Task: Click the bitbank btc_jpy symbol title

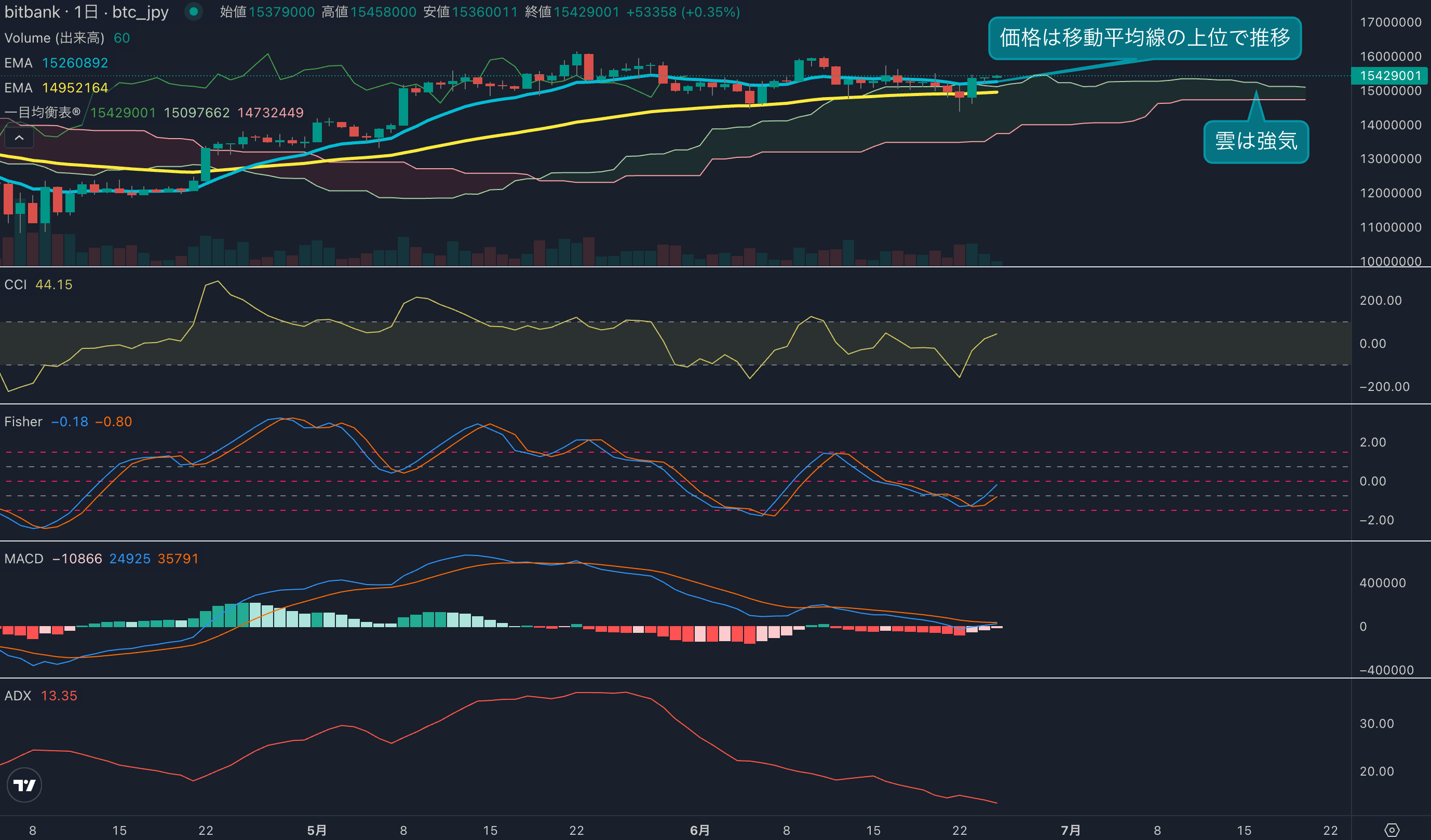Action: click(x=86, y=12)
